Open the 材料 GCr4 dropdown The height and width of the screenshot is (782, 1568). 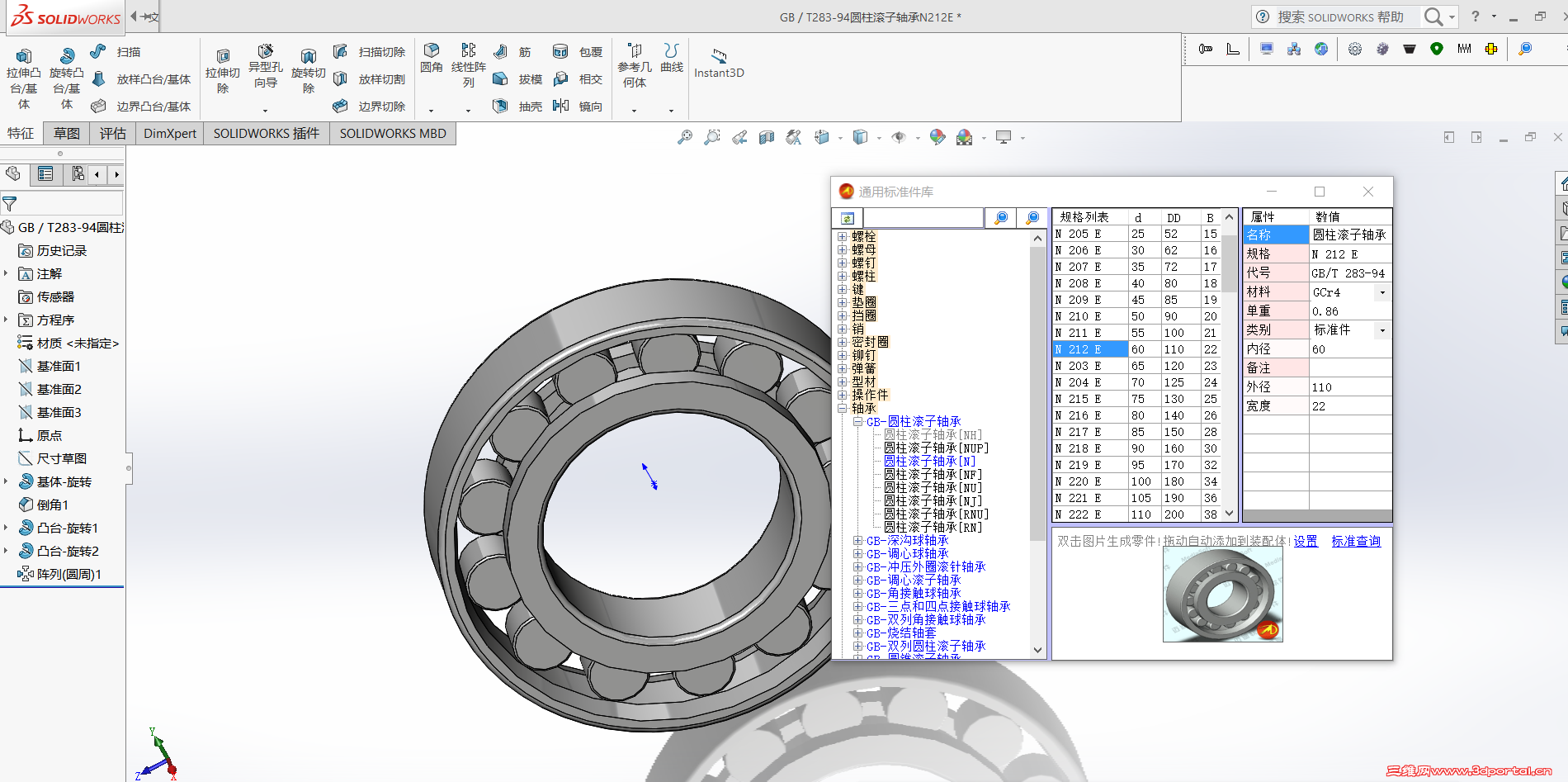coord(1382,292)
